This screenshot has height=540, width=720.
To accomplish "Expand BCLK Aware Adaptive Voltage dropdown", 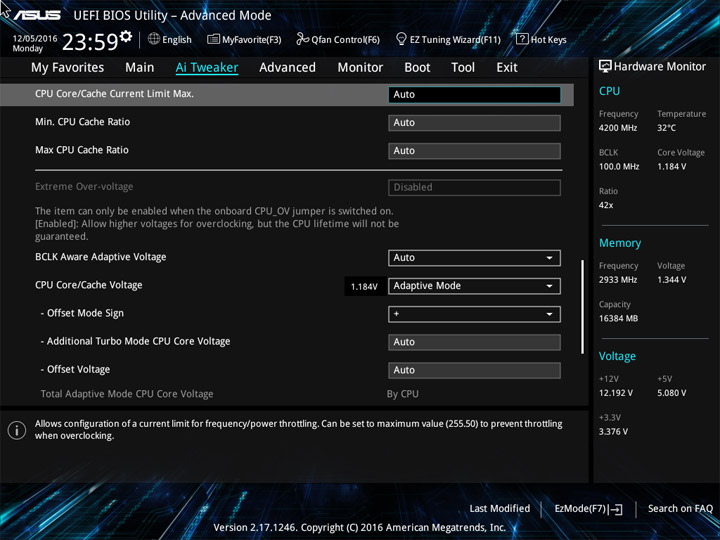I will [474, 258].
